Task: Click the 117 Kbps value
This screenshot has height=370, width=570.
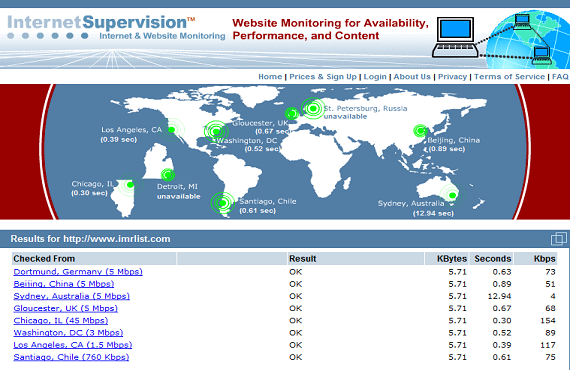Action: point(548,345)
